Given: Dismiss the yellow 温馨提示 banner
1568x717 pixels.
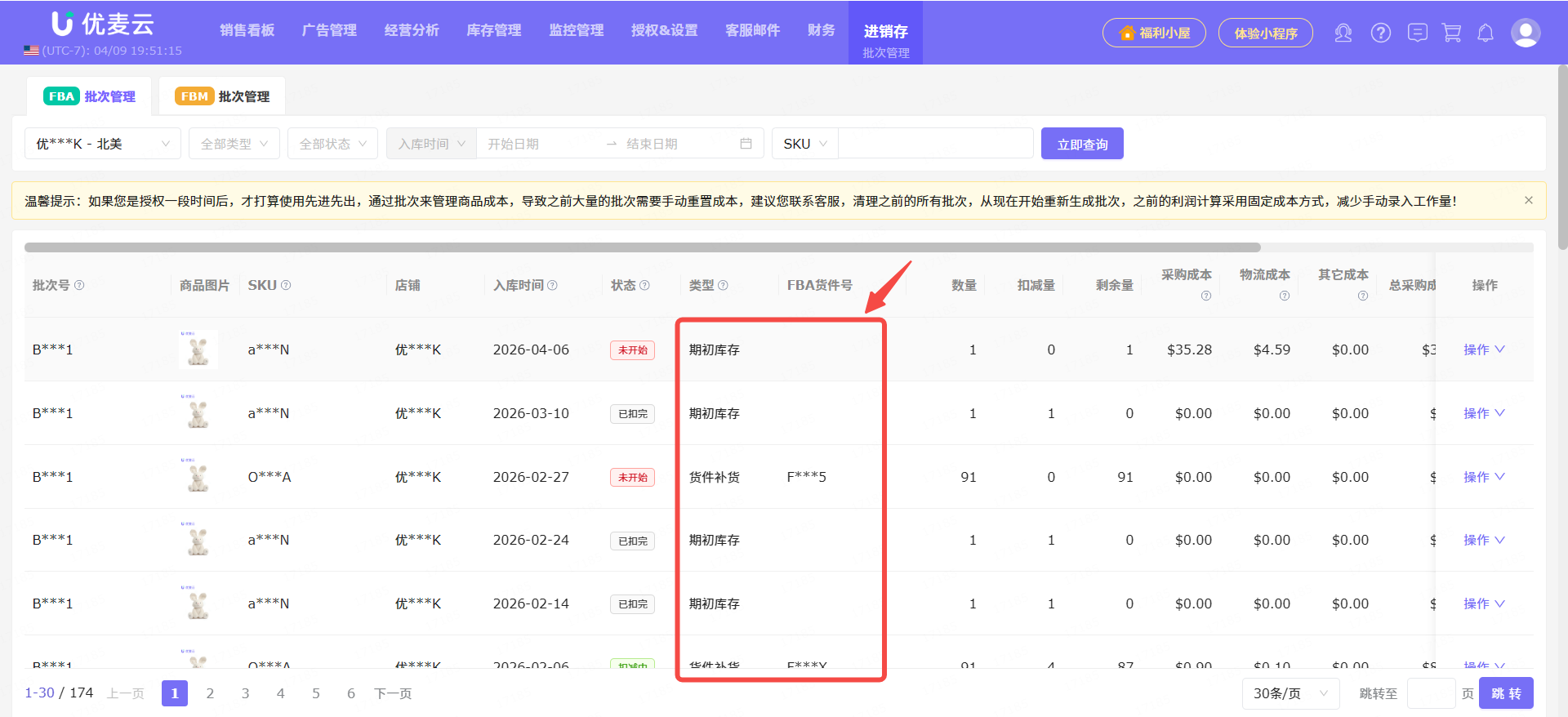Looking at the screenshot, I should tap(1528, 200).
